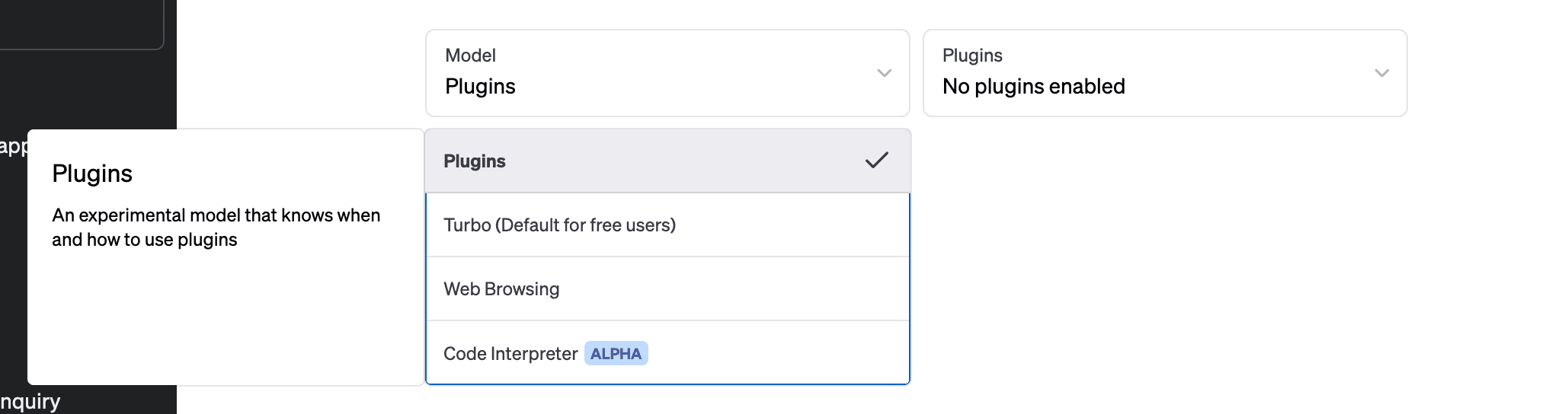Click the ALPHA badge beside Code Interpreter
The width and height of the screenshot is (1568, 414).
click(x=616, y=354)
